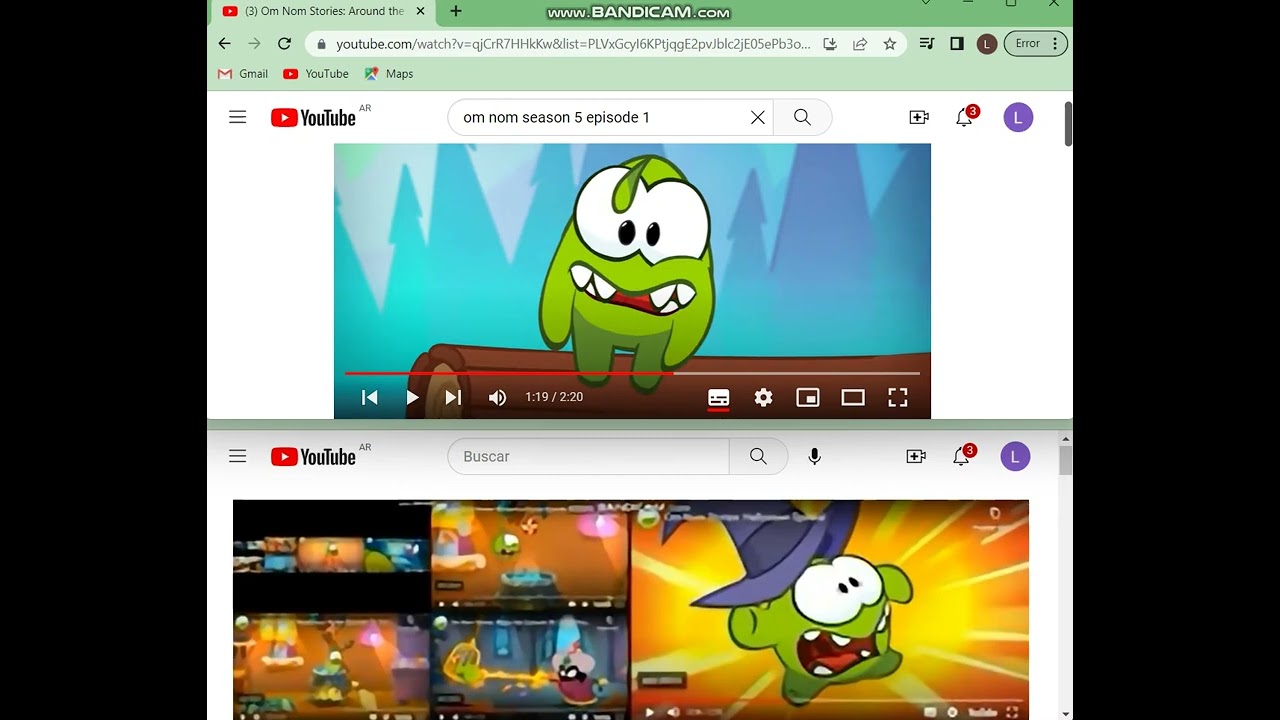This screenshot has width=1280, height=720.
Task: Bookmark this page with the star icon
Action: [x=890, y=44]
